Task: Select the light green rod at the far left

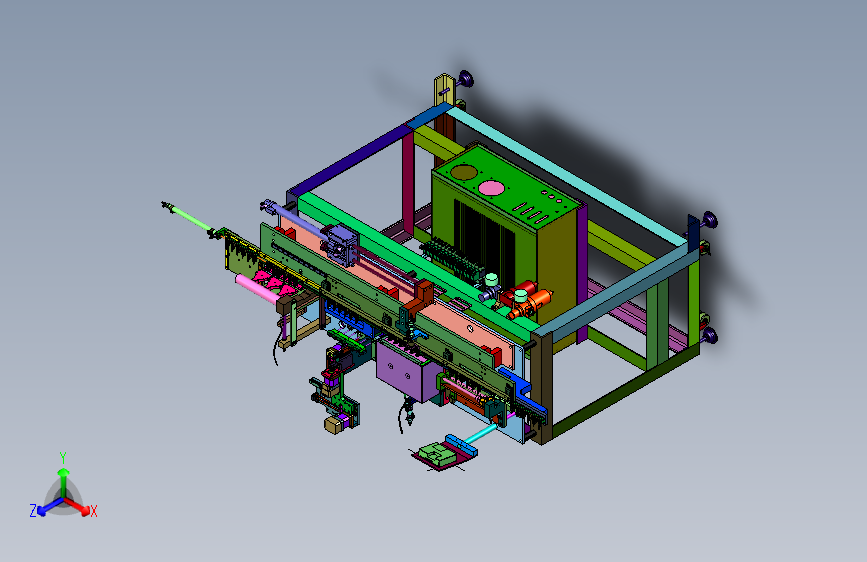Action: (x=189, y=217)
